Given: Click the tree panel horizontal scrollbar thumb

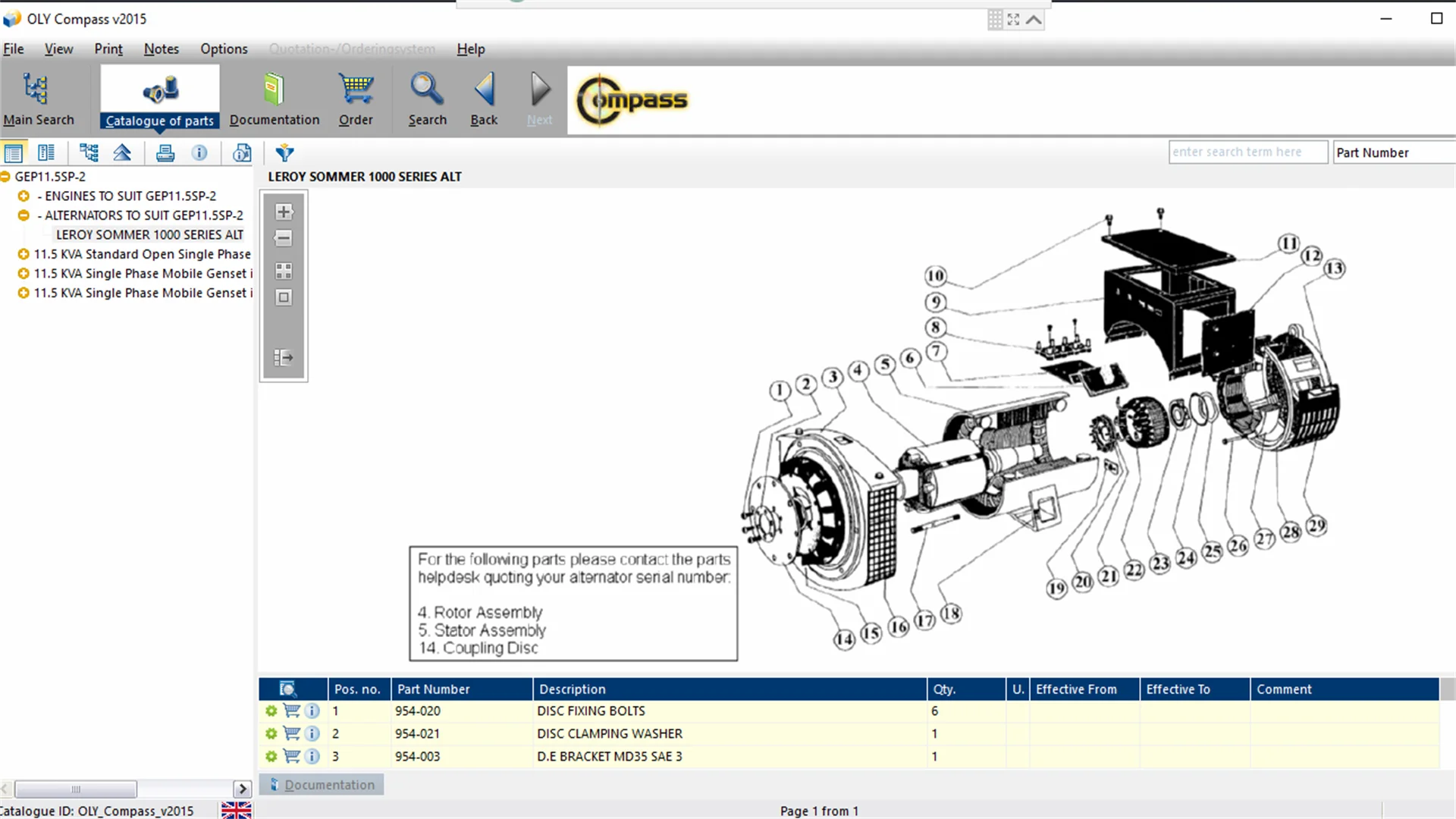Looking at the screenshot, I should click(75, 789).
